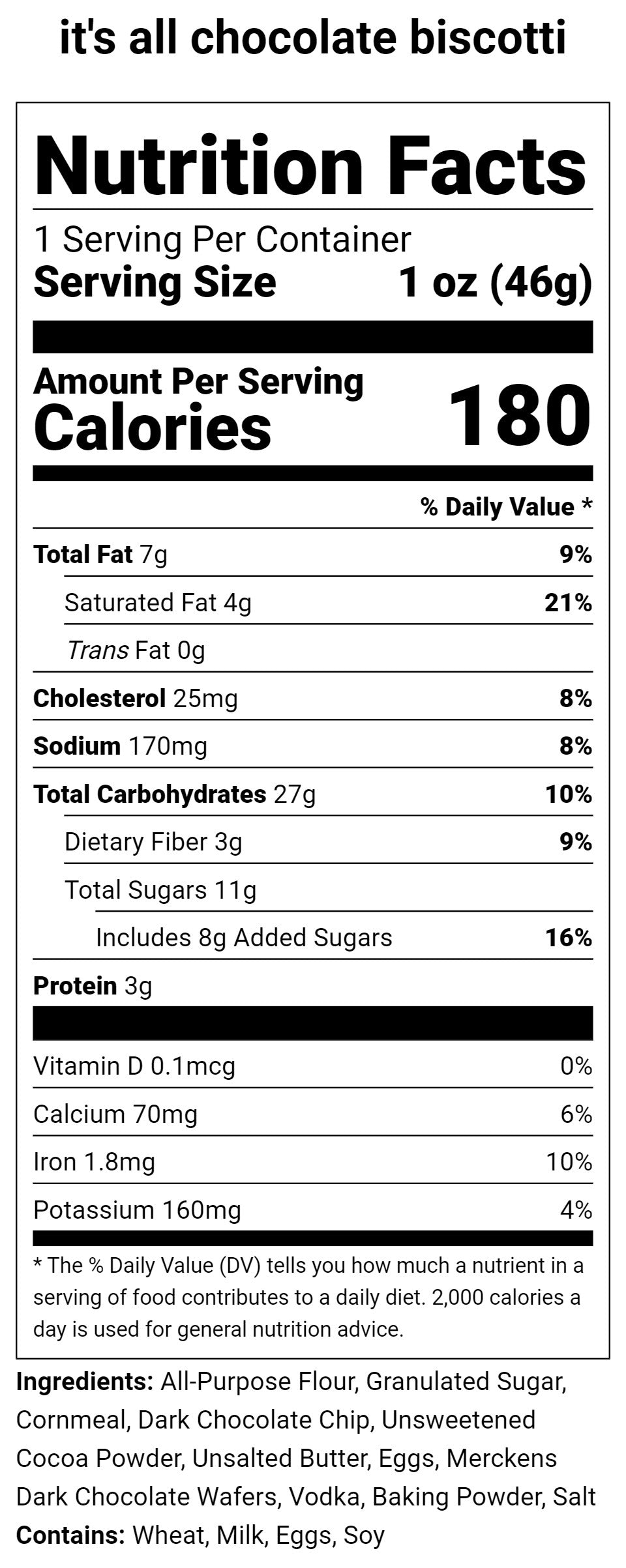
Task: Click the serving size value 1 oz (46g)
Action: pos(495,283)
